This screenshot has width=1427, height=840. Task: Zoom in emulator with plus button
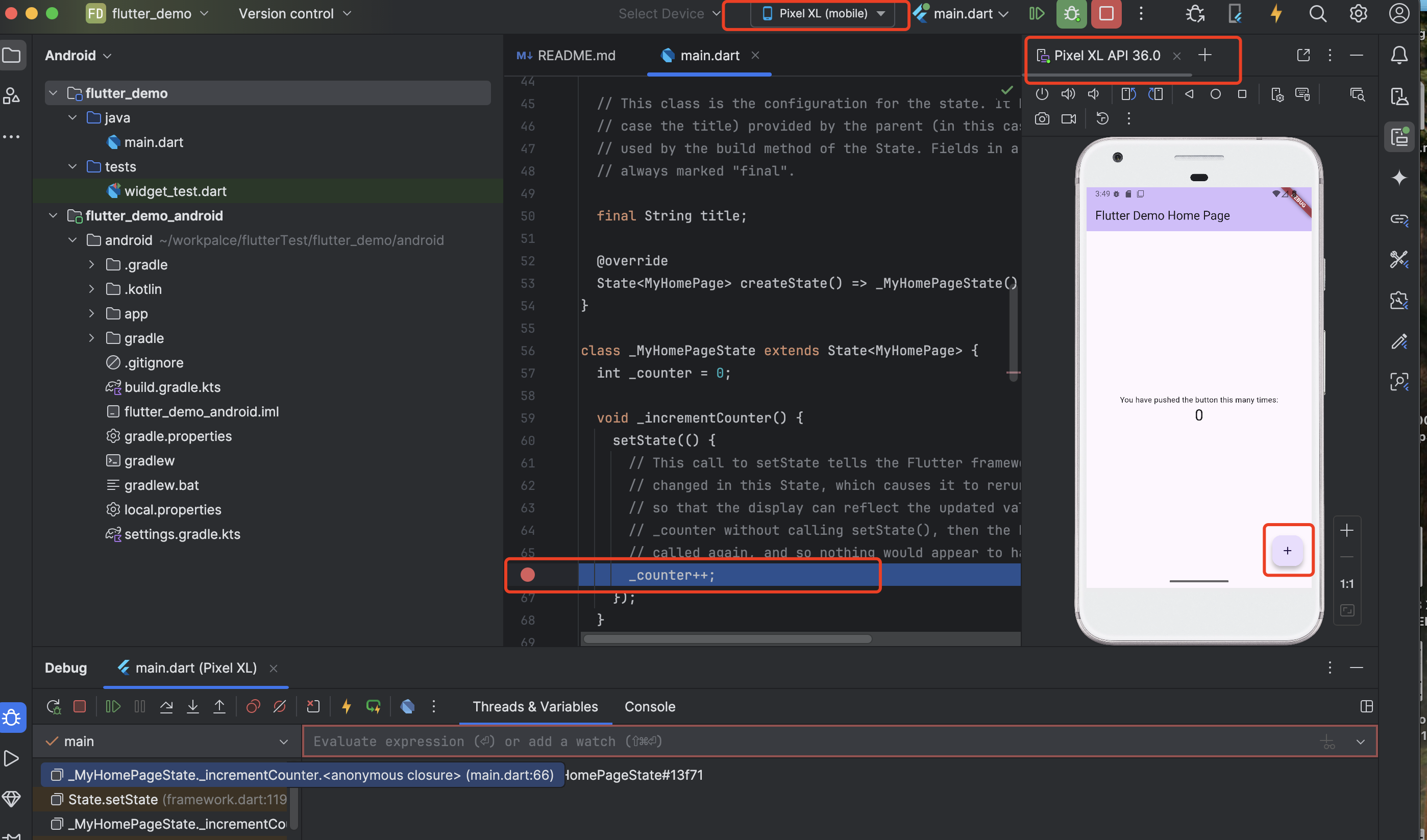tap(1346, 530)
